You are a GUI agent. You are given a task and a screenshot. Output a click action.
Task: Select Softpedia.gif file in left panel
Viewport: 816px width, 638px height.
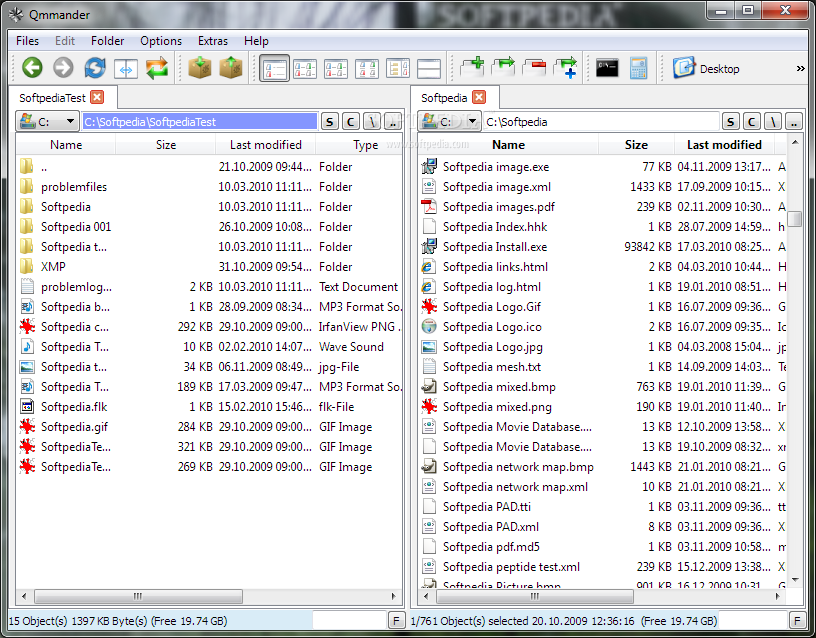[x=74, y=427]
